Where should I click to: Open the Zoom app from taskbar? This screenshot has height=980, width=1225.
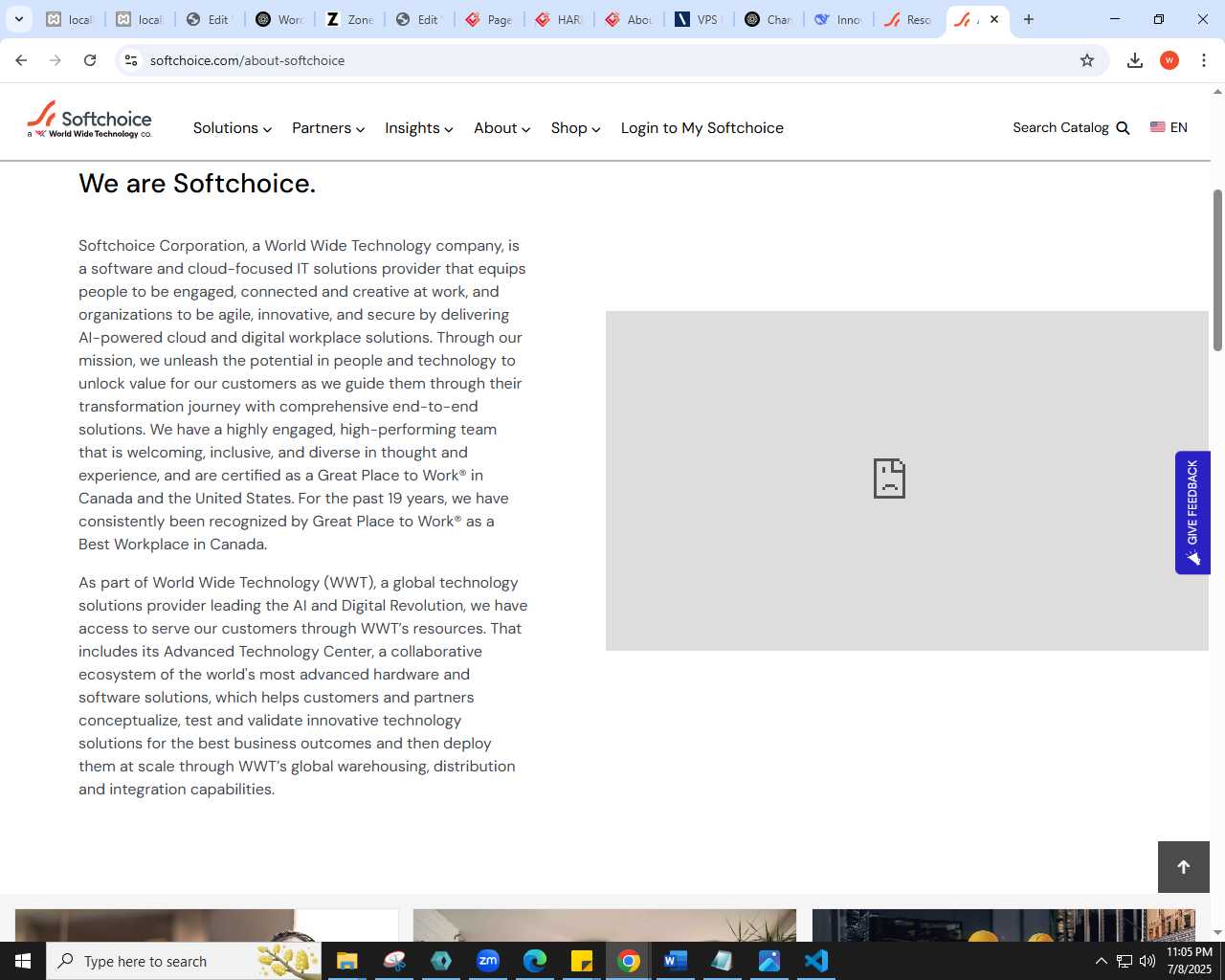click(488, 961)
